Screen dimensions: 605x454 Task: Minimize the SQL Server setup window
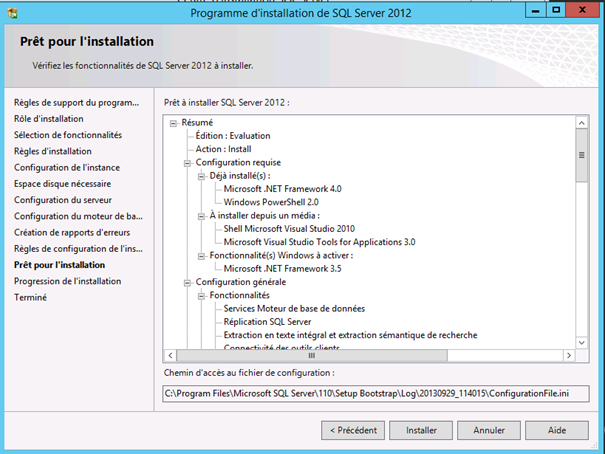536,10
